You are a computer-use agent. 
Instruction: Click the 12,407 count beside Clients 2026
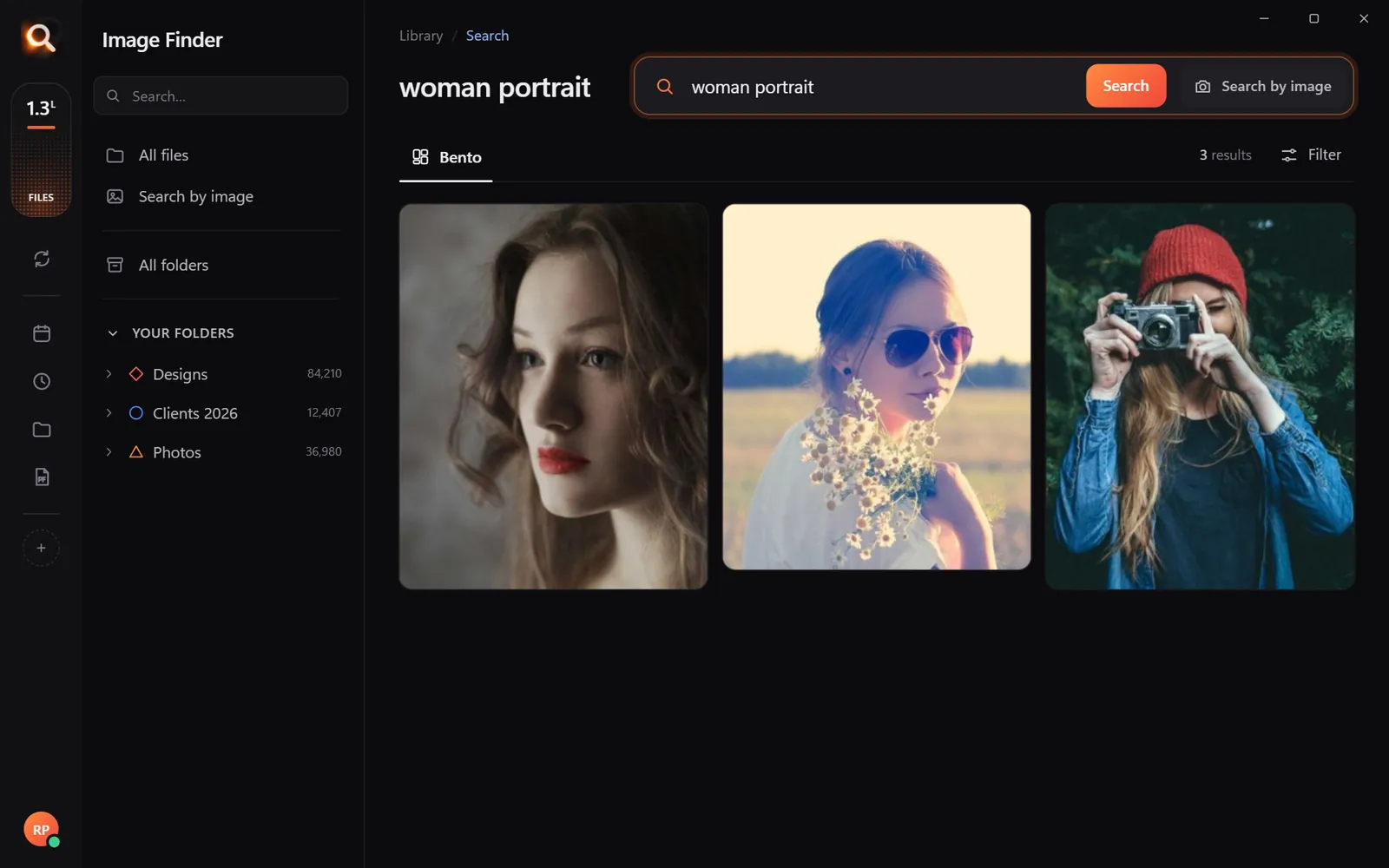pos(324,412)
